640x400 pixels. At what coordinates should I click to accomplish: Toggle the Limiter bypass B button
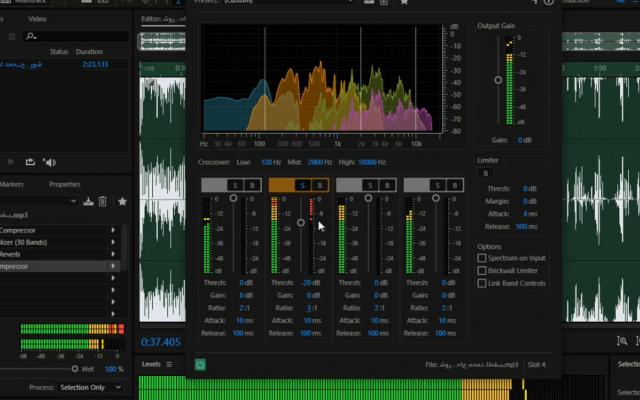point(485,173)
